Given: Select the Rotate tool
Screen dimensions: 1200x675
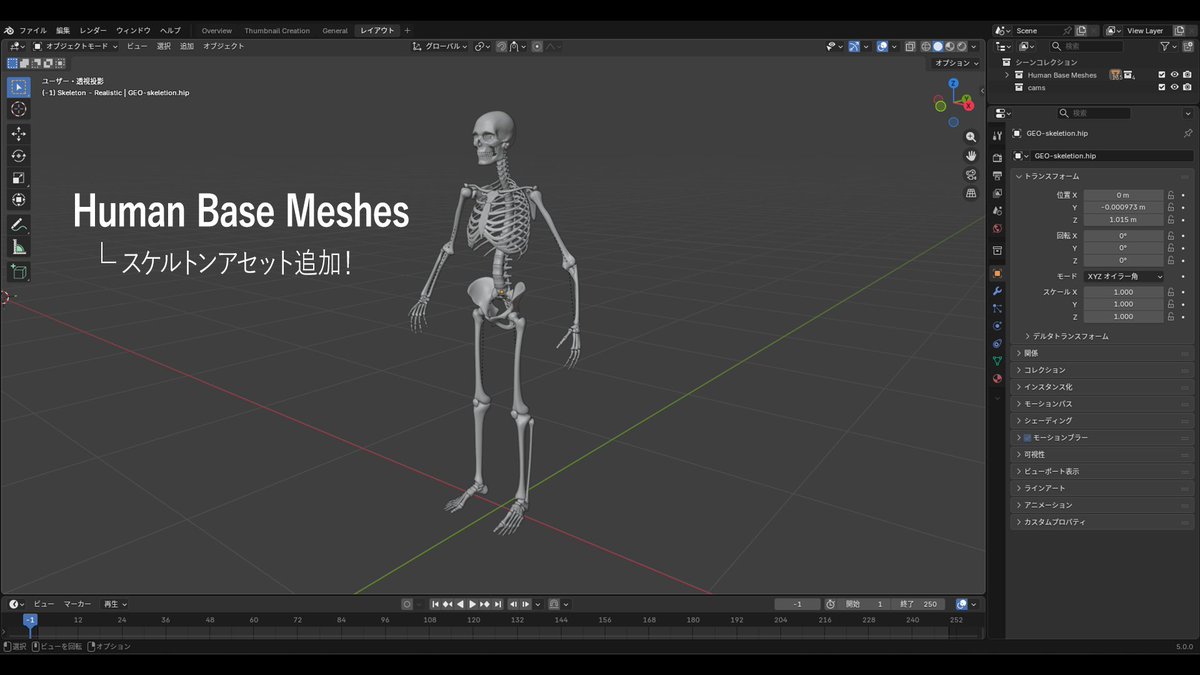Looking at the screenshot, I should [x=18, y=155].
